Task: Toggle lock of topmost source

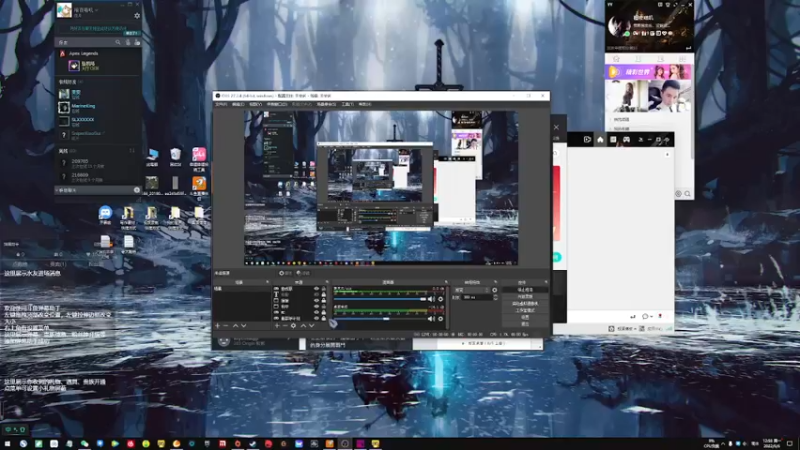Action: pos(323,288)
